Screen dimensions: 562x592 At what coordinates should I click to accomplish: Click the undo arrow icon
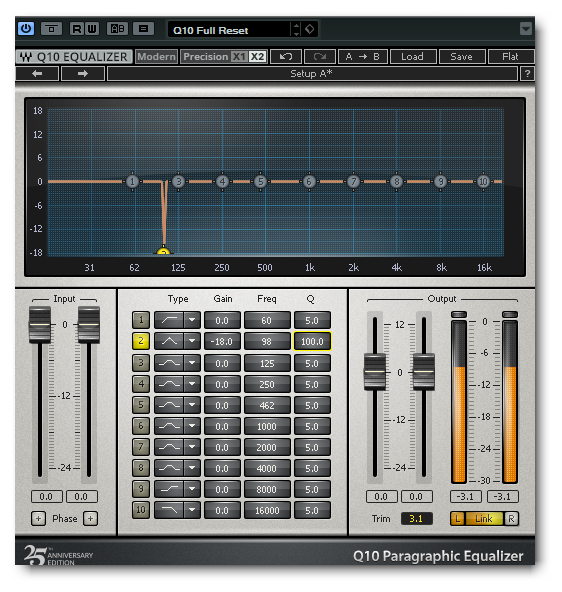click(286, 57)
